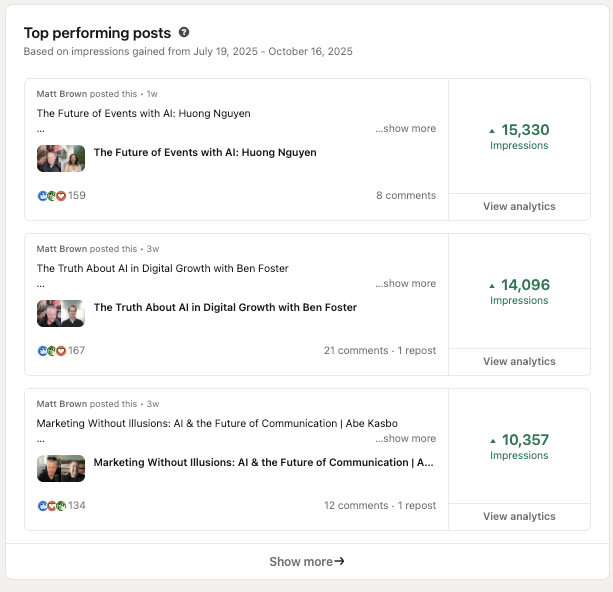Open bold title The Truth About AI in Digital Growth
This screenshot has width=613, height=592.
coord(225,308)
